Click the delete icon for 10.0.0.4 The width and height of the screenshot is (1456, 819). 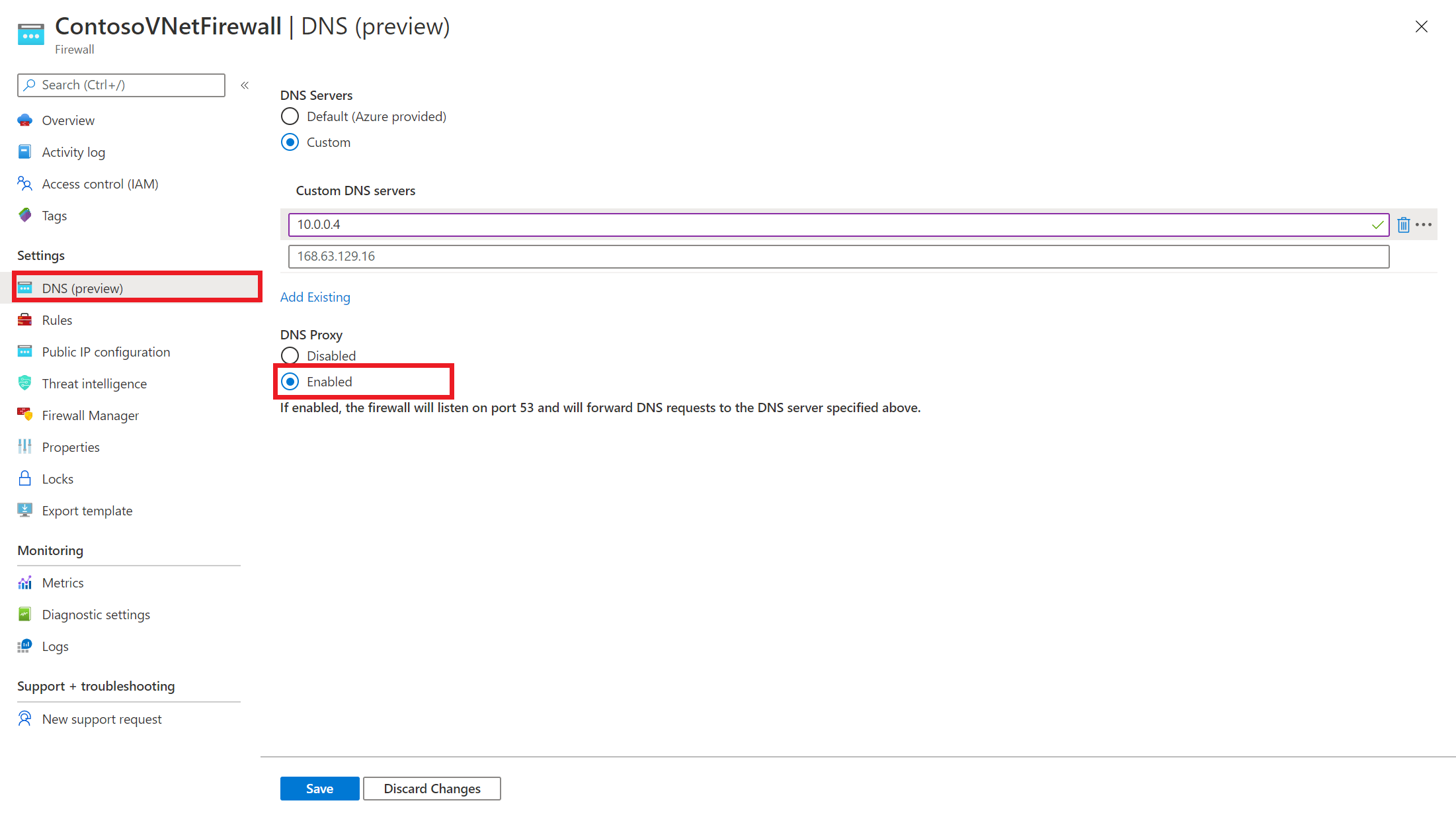tap(1404, 225)
